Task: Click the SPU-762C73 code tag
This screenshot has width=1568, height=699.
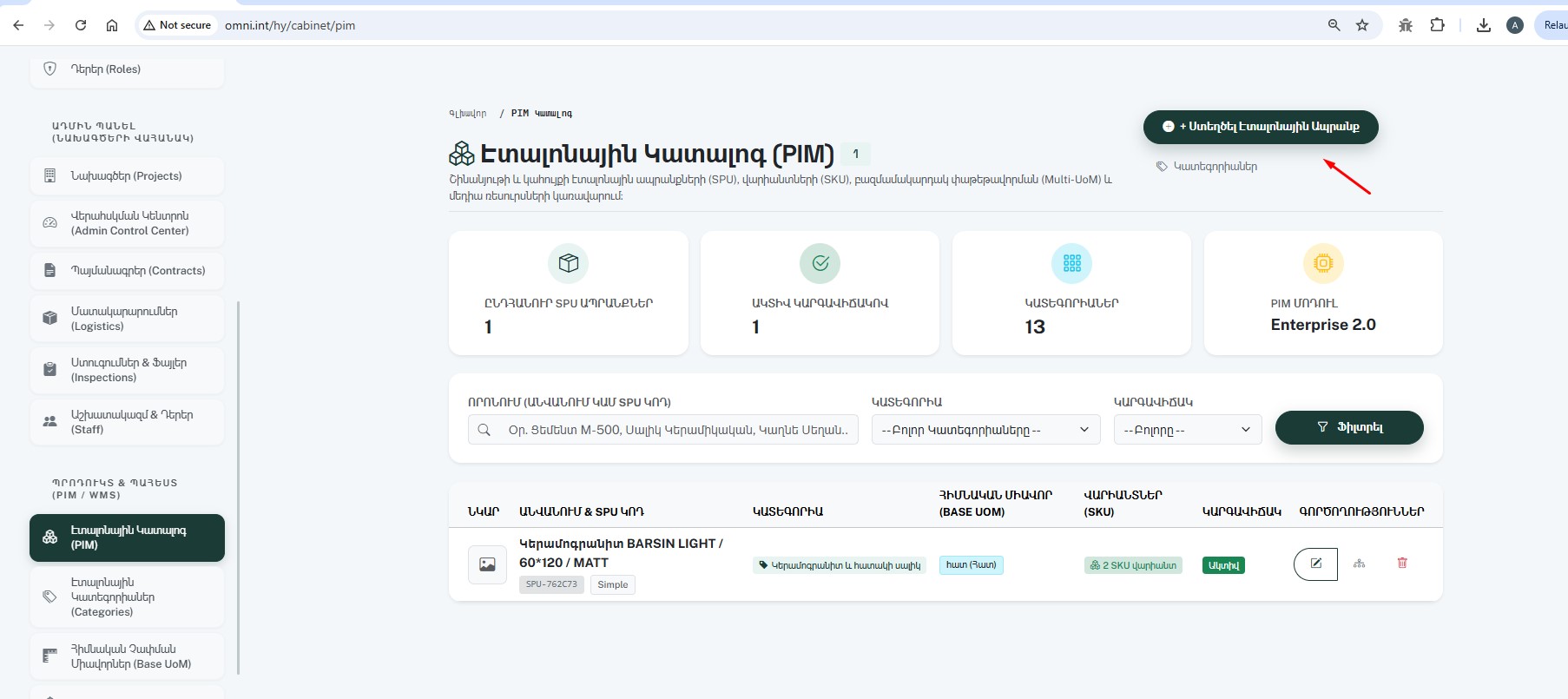Action: (551, 584)
